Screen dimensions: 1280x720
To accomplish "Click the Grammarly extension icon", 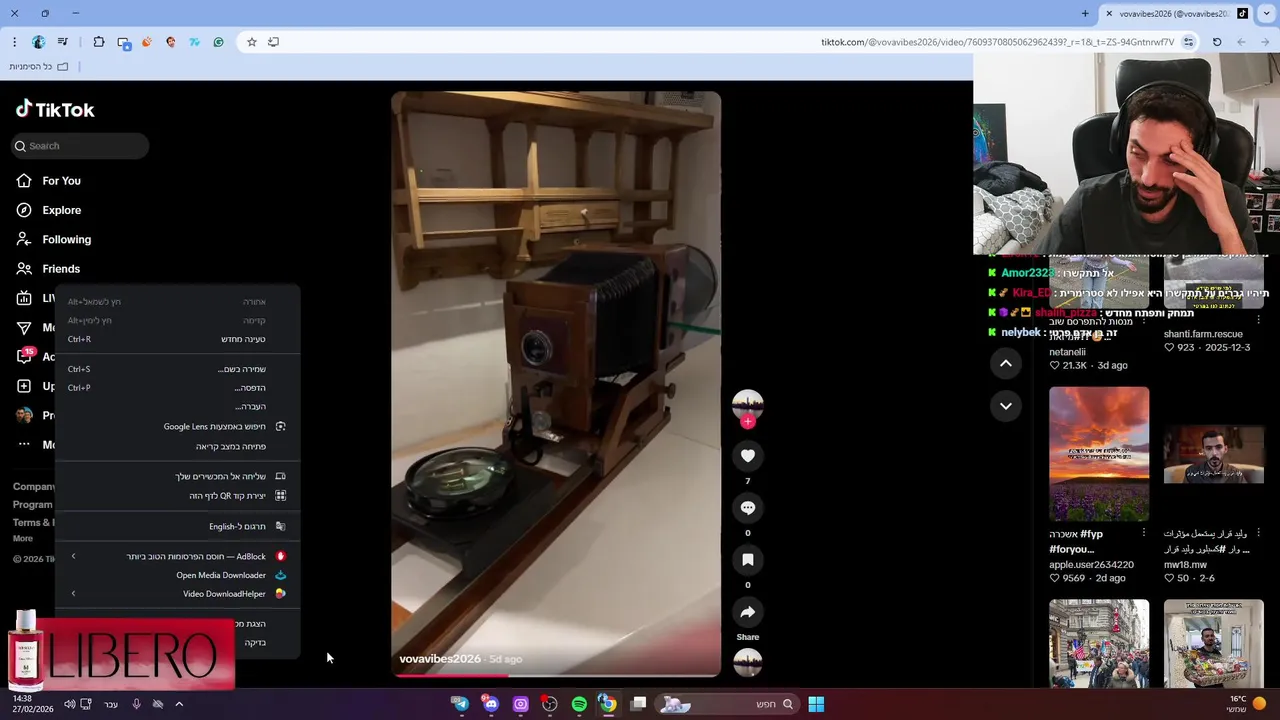I will click(x=219, y=42).
